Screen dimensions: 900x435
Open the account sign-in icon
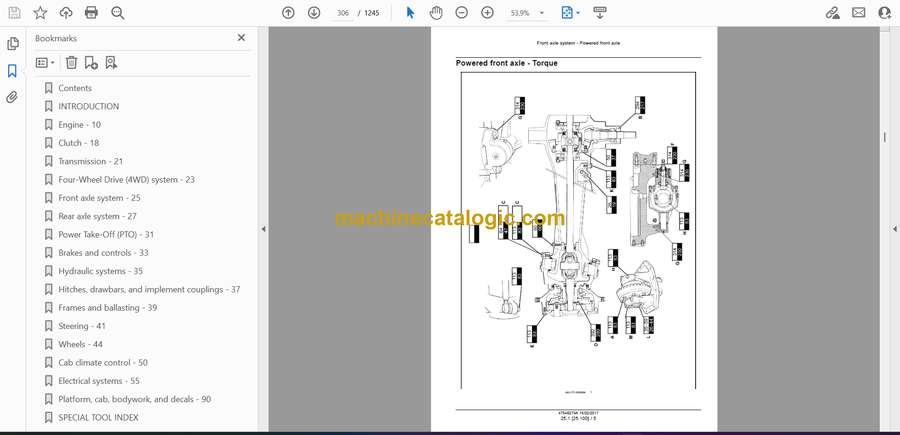885,13
